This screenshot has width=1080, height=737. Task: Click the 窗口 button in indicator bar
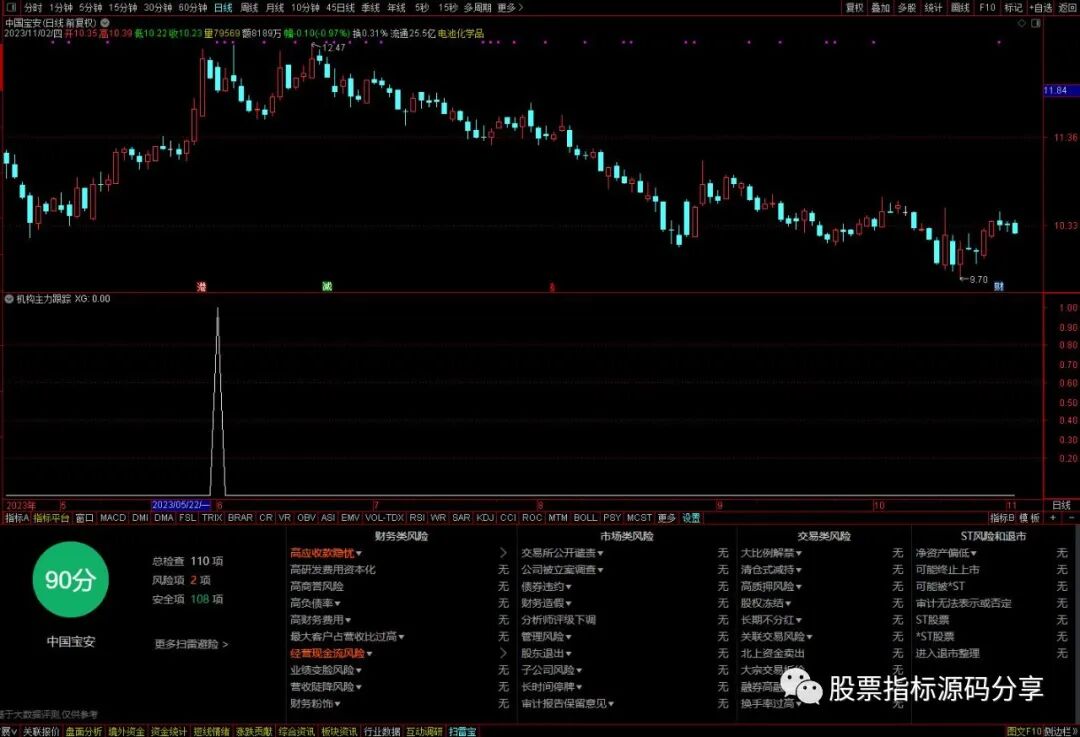pos(84,517)
